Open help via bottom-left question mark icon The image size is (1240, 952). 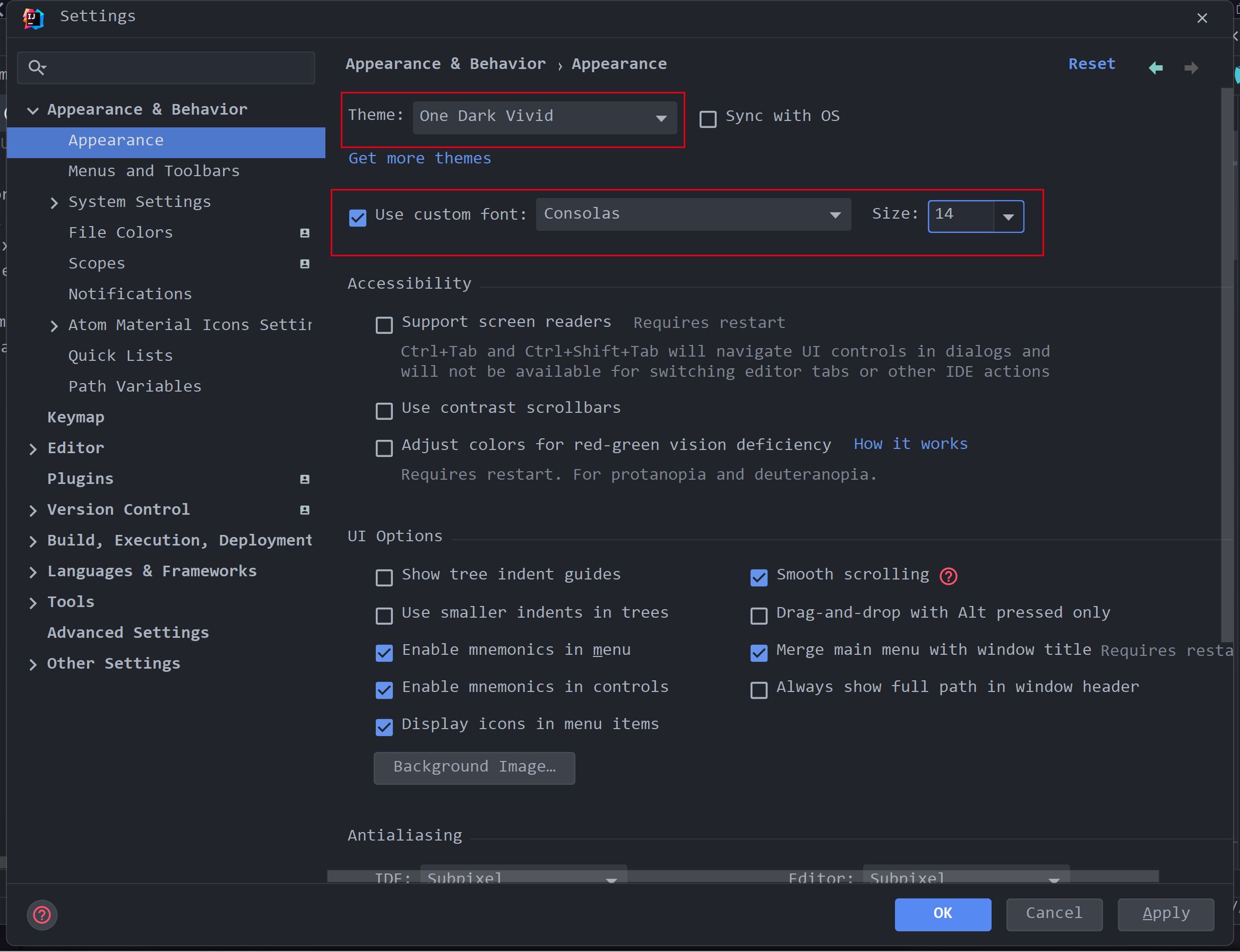42,915
